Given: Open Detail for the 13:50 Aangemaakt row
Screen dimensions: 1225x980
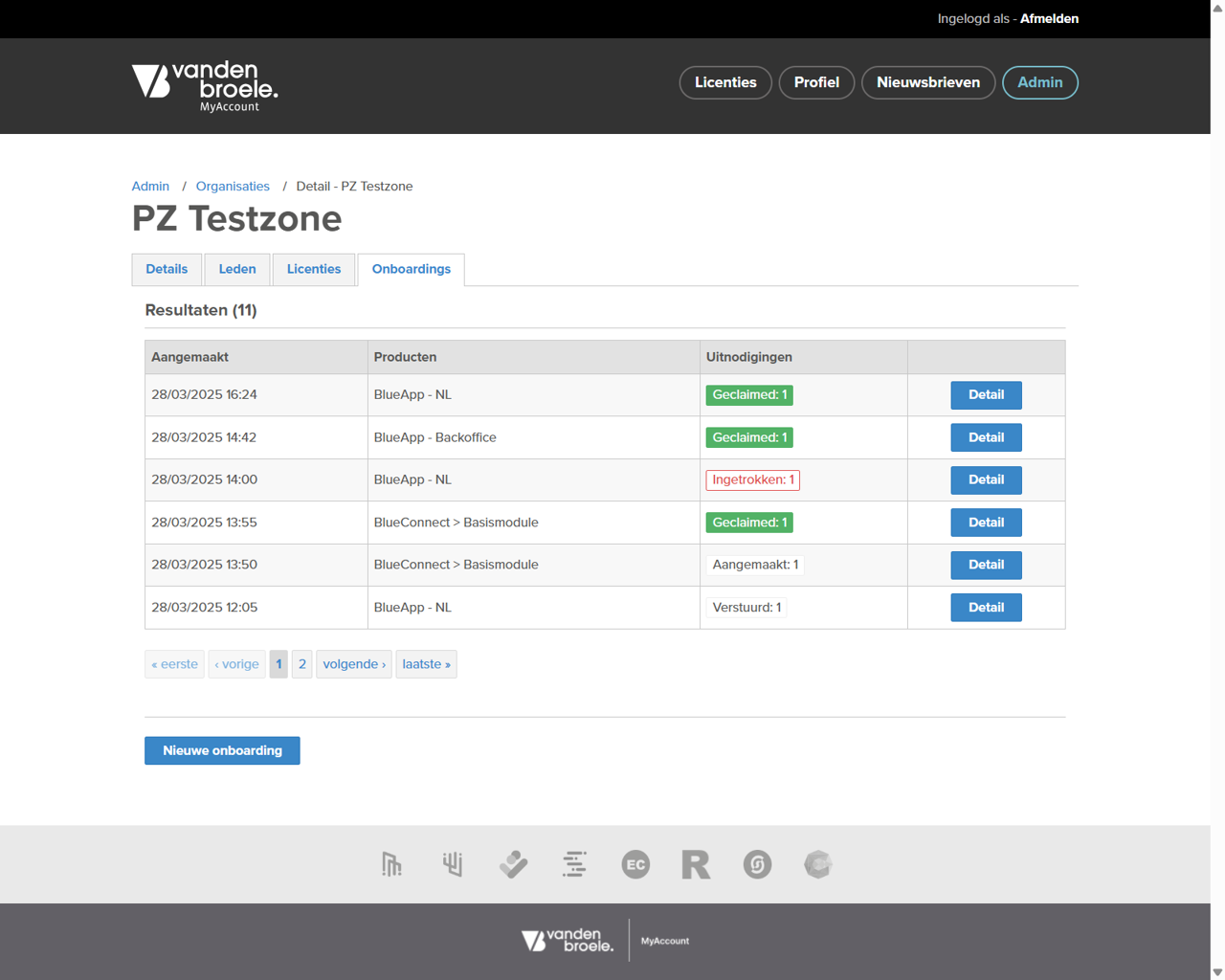Looking at the screenshot, I should coord(986,565).
